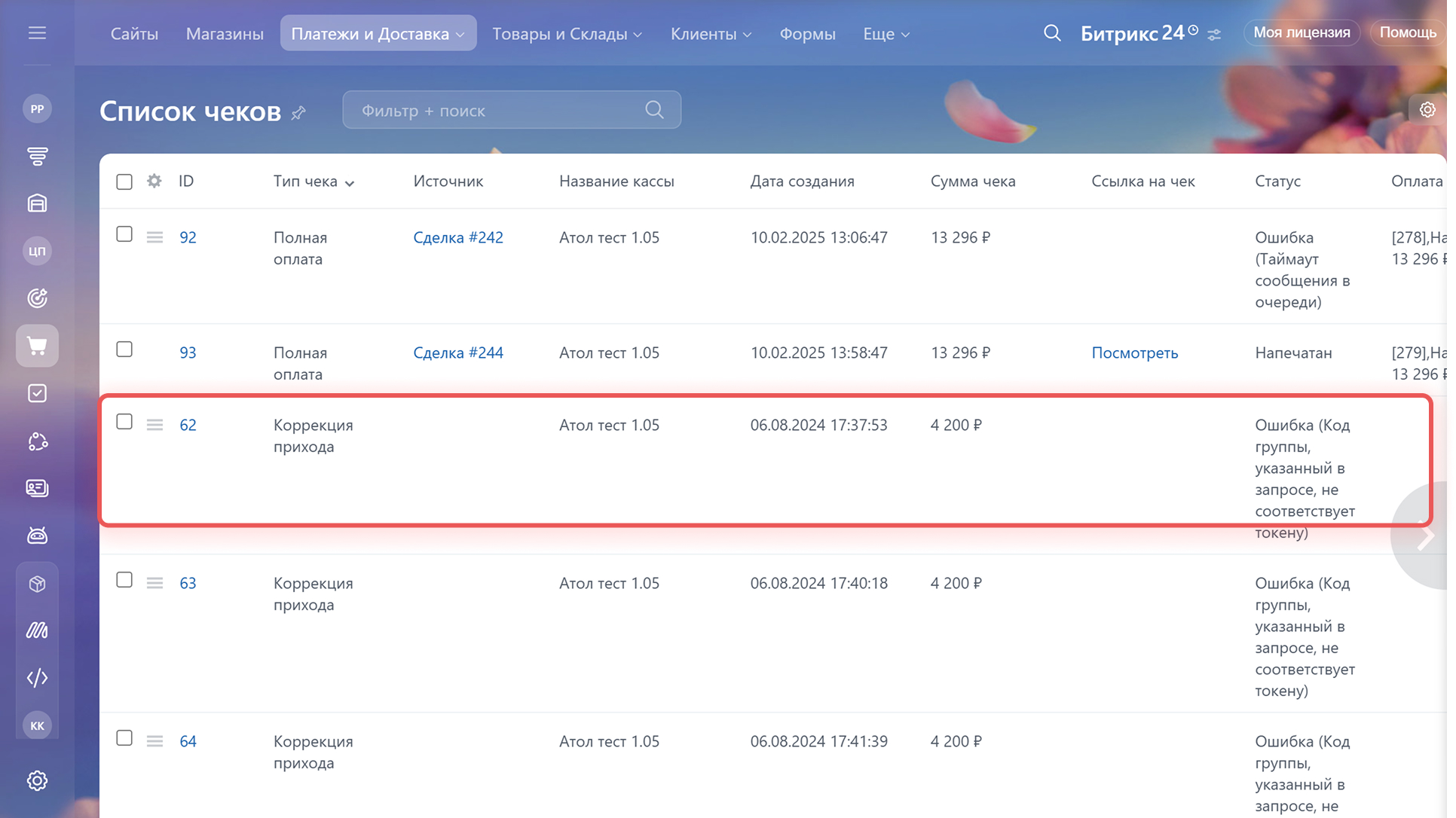
Task: Click the Фильтр + поиск field
Action: [497, 111]
